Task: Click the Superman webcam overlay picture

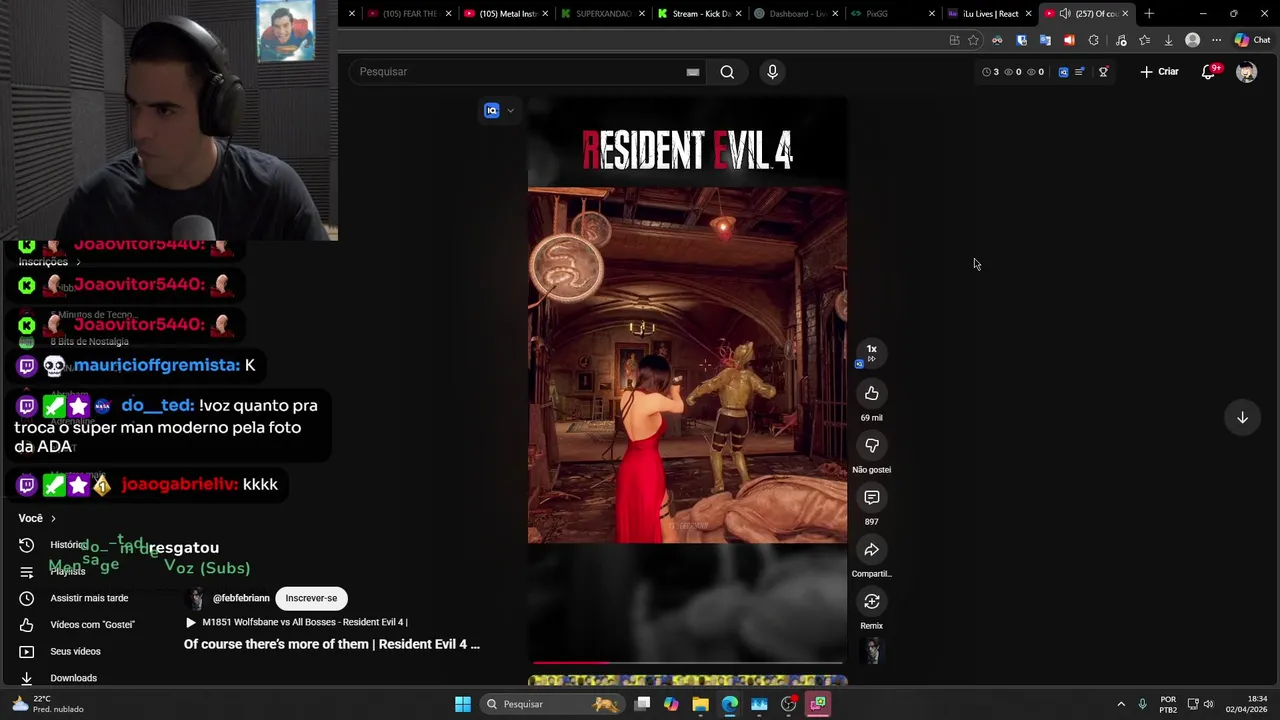Action: tap(286, 31)
